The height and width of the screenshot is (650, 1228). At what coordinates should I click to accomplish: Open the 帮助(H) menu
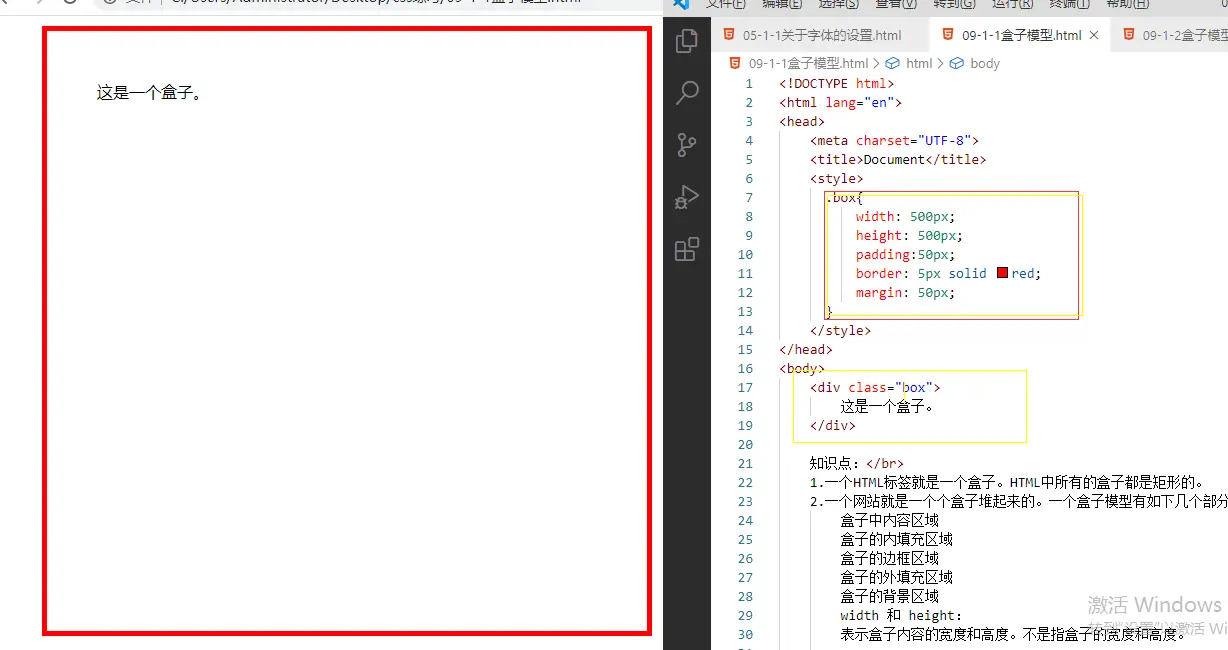[1127, 4]
